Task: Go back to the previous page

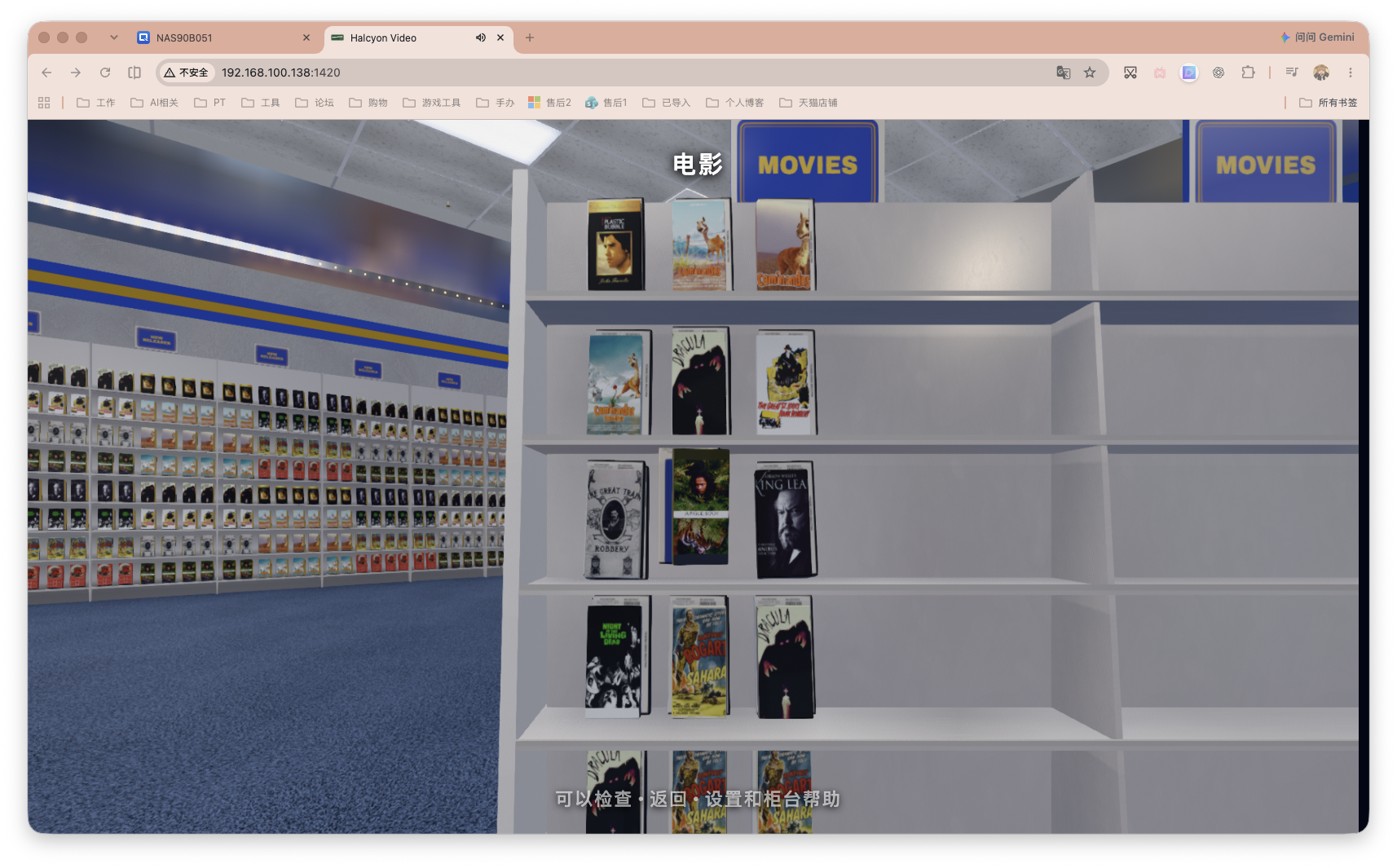Action: tap(46, 73)
